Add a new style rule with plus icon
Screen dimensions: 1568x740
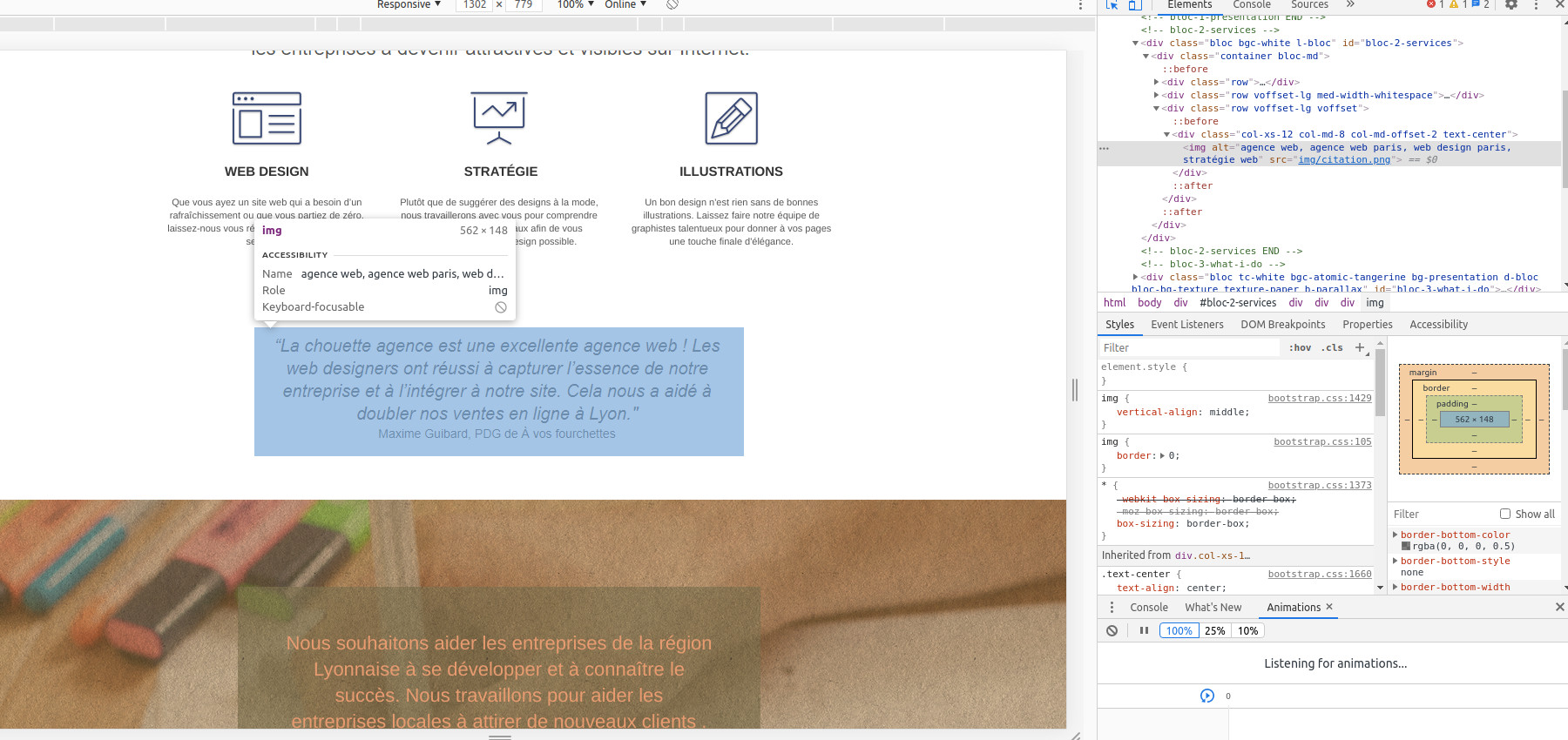1360,347
